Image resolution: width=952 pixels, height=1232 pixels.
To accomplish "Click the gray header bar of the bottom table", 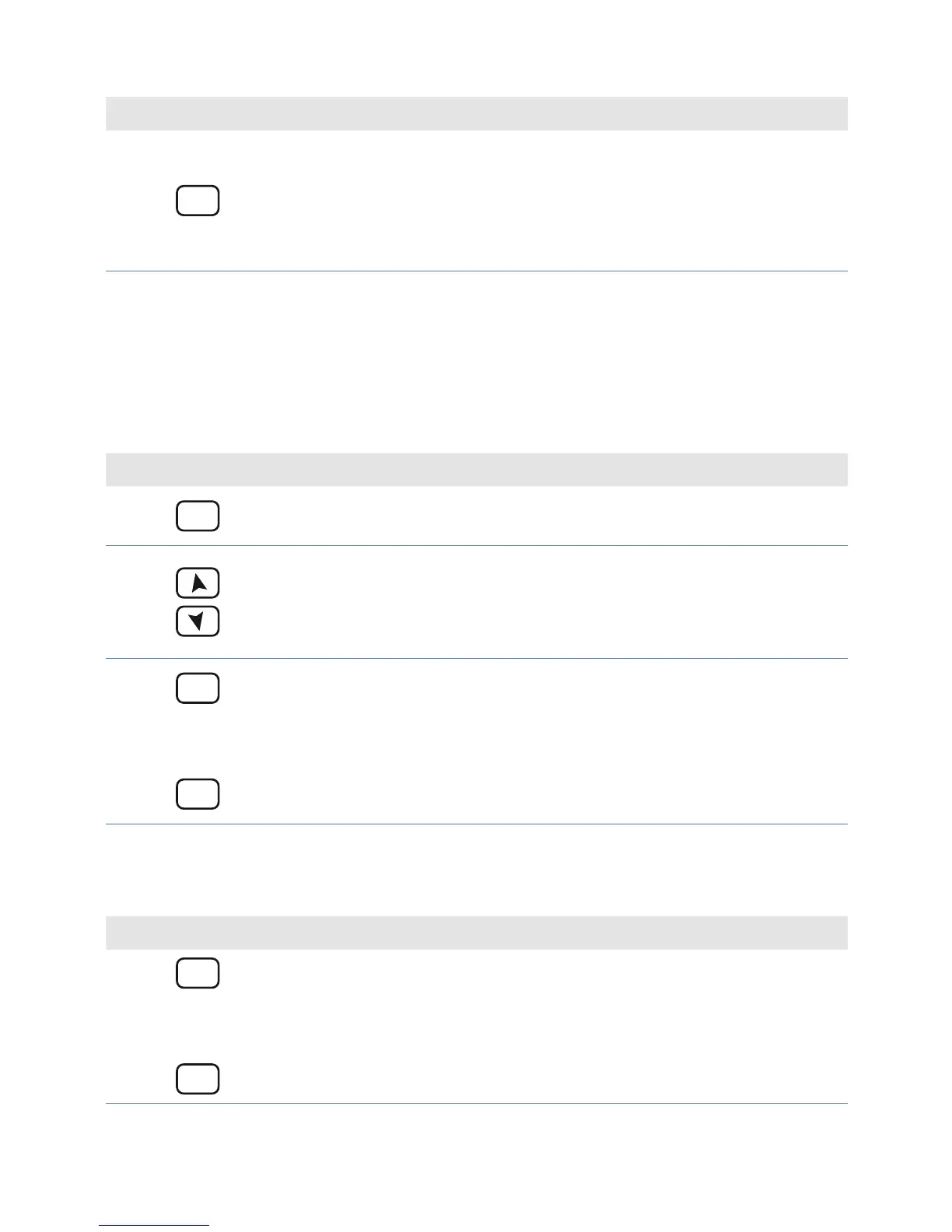I will click(x=476, y=933).
